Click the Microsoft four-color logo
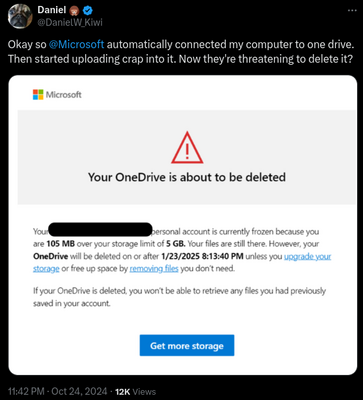This screenshot has height=400, width=363. point(38,95)
